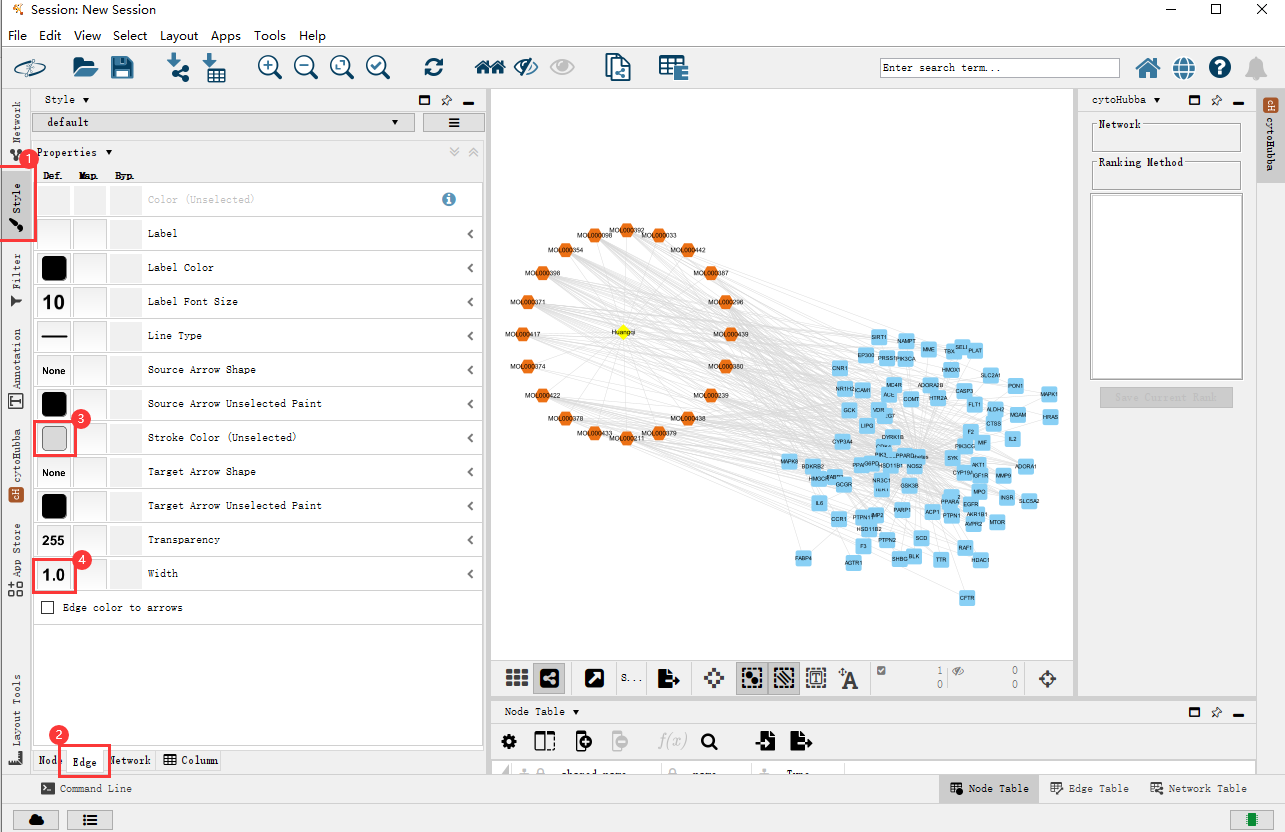Click the First Neighbors of Selected Nodes icon

point(490,67)
